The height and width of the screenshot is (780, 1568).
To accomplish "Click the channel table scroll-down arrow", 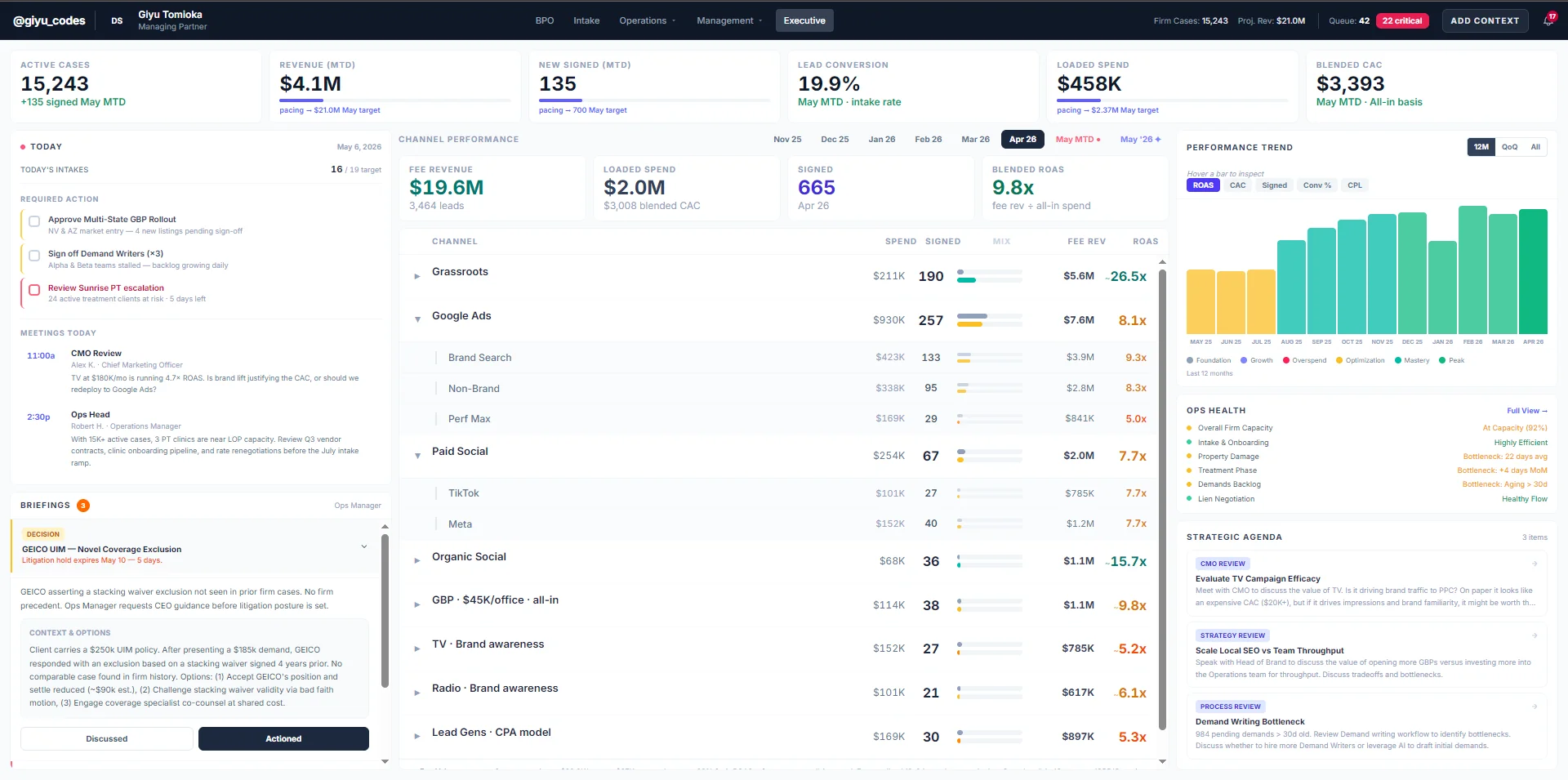I will click(1162, 761).
